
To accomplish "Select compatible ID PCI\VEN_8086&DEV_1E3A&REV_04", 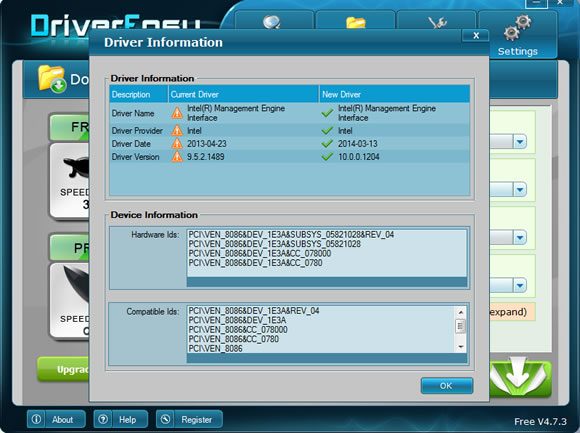I will [x=254, y=311].
